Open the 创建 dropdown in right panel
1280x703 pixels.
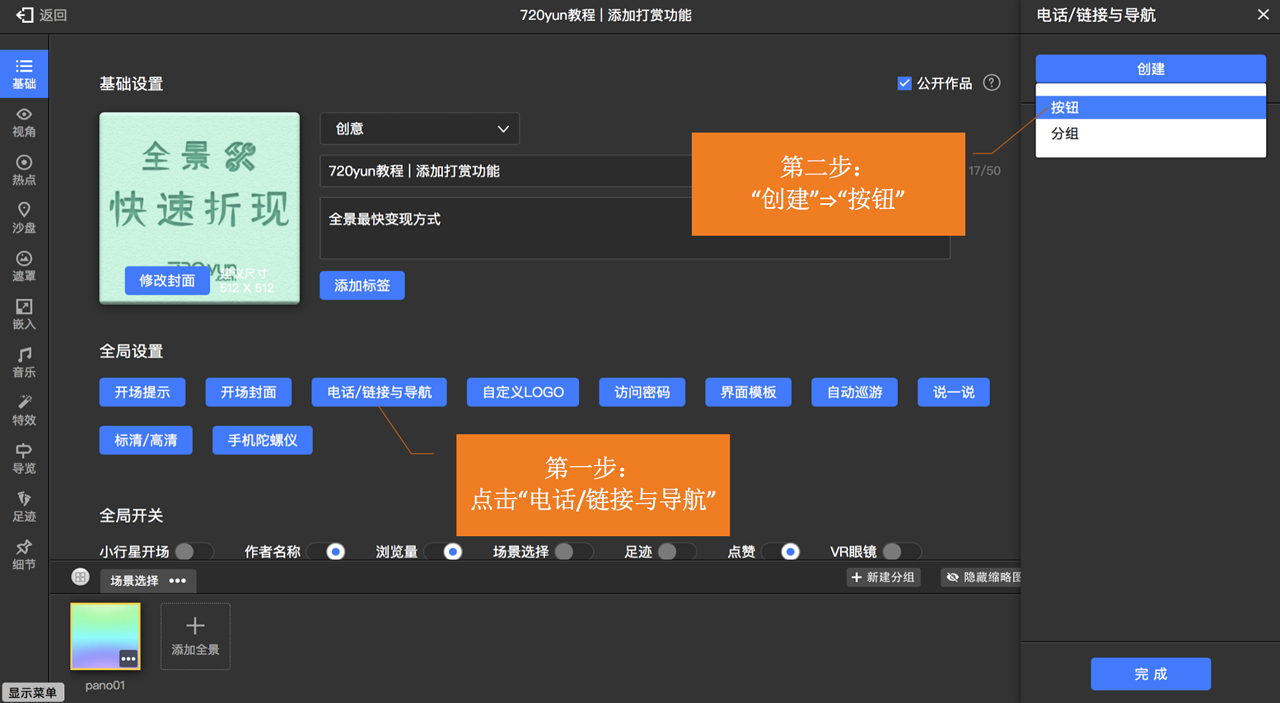(1150, 69)
